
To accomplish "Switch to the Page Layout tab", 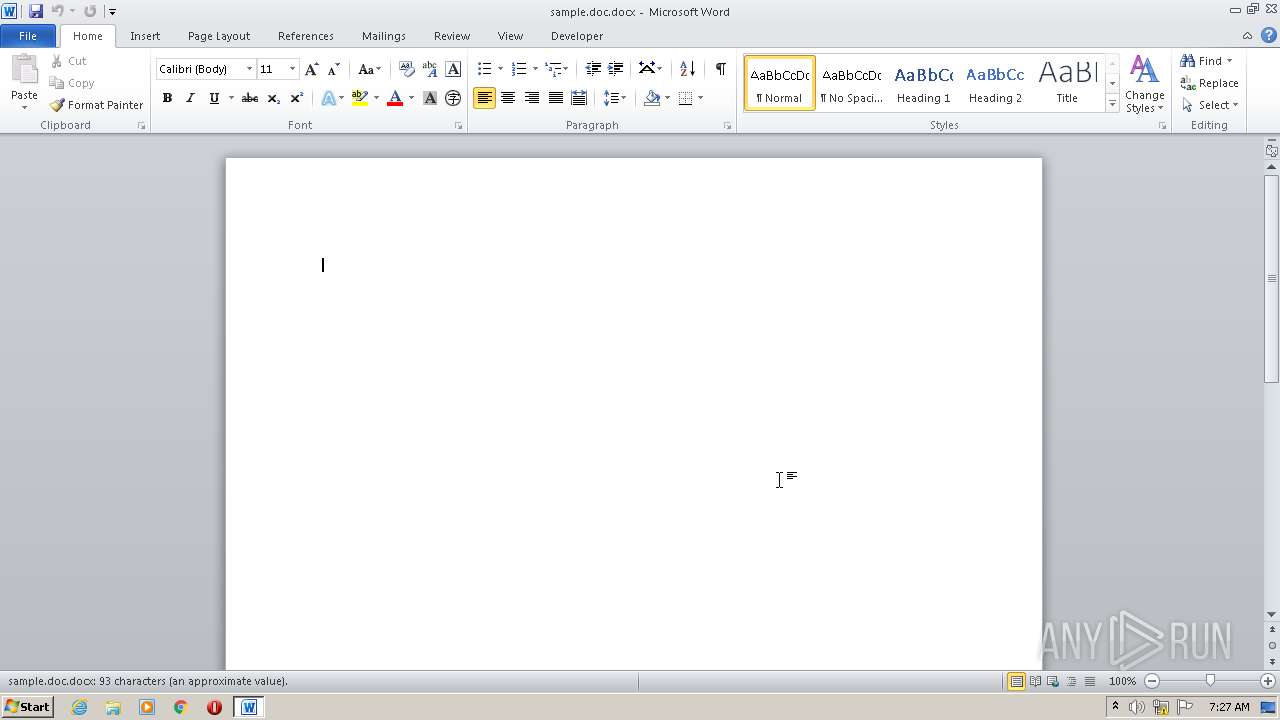I will 219,36.
